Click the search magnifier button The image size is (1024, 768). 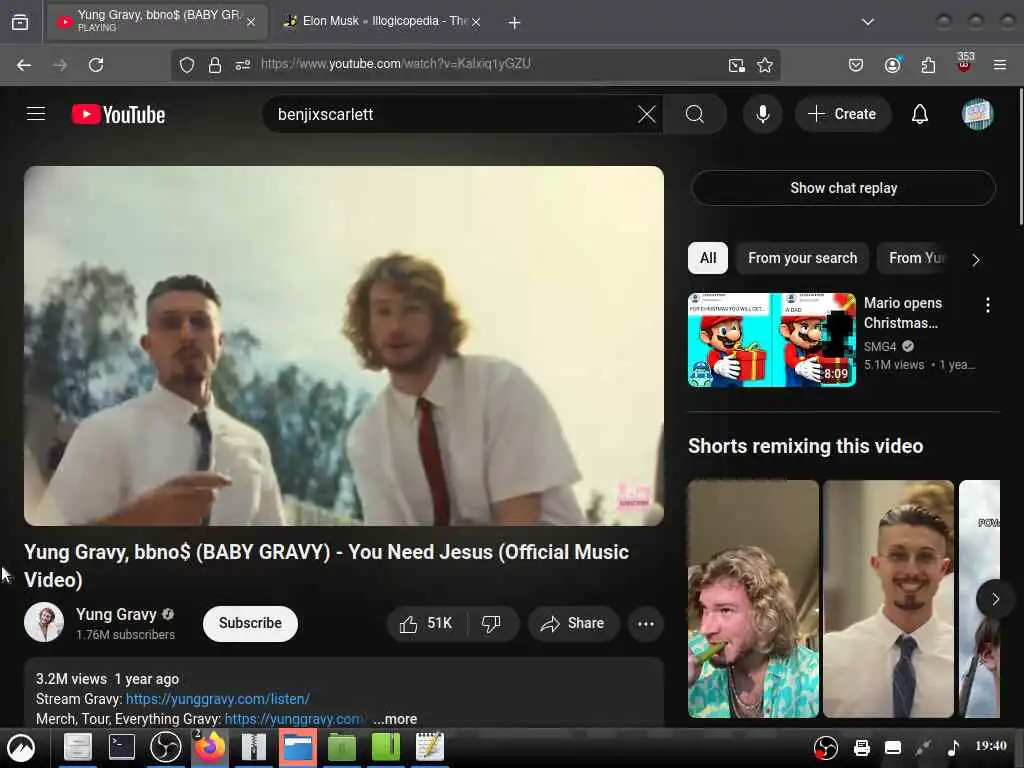click(695, 114)
